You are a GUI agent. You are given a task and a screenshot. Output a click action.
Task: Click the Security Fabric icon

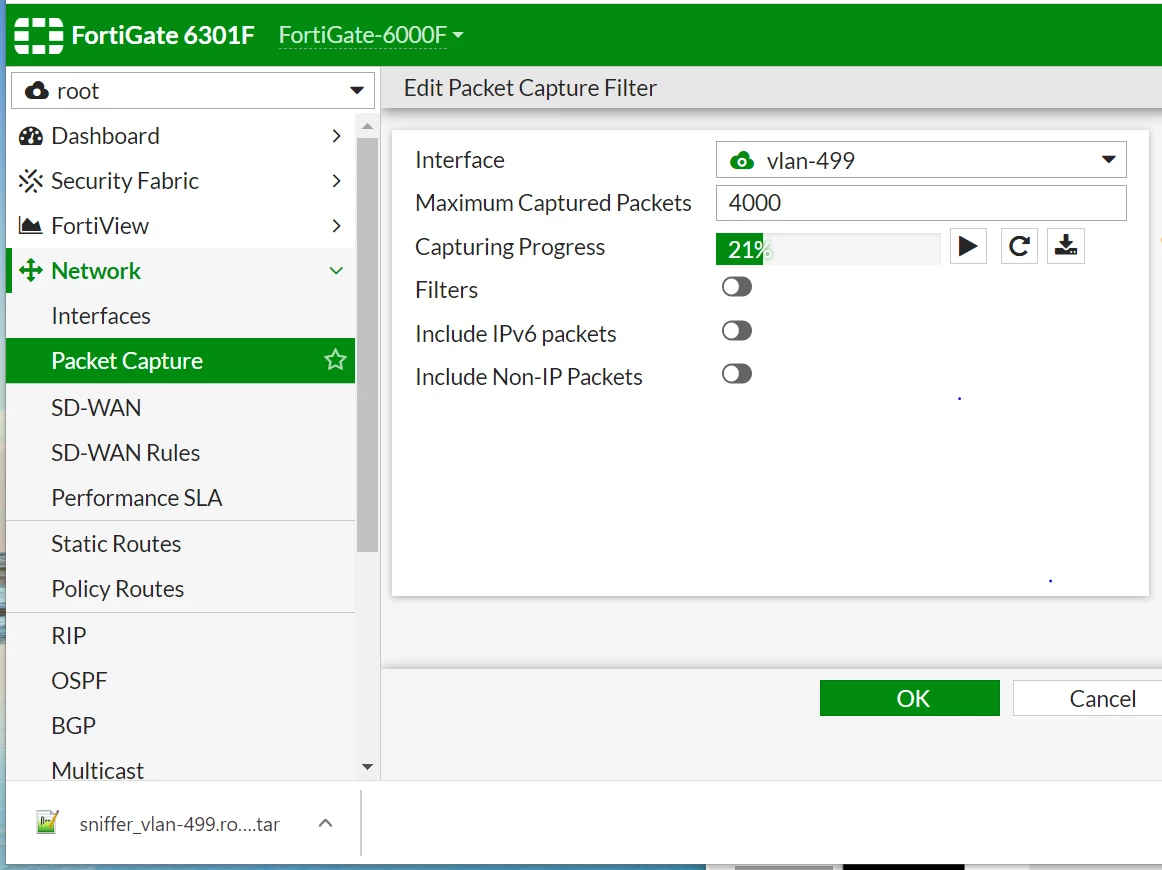(x=30, y=181)
